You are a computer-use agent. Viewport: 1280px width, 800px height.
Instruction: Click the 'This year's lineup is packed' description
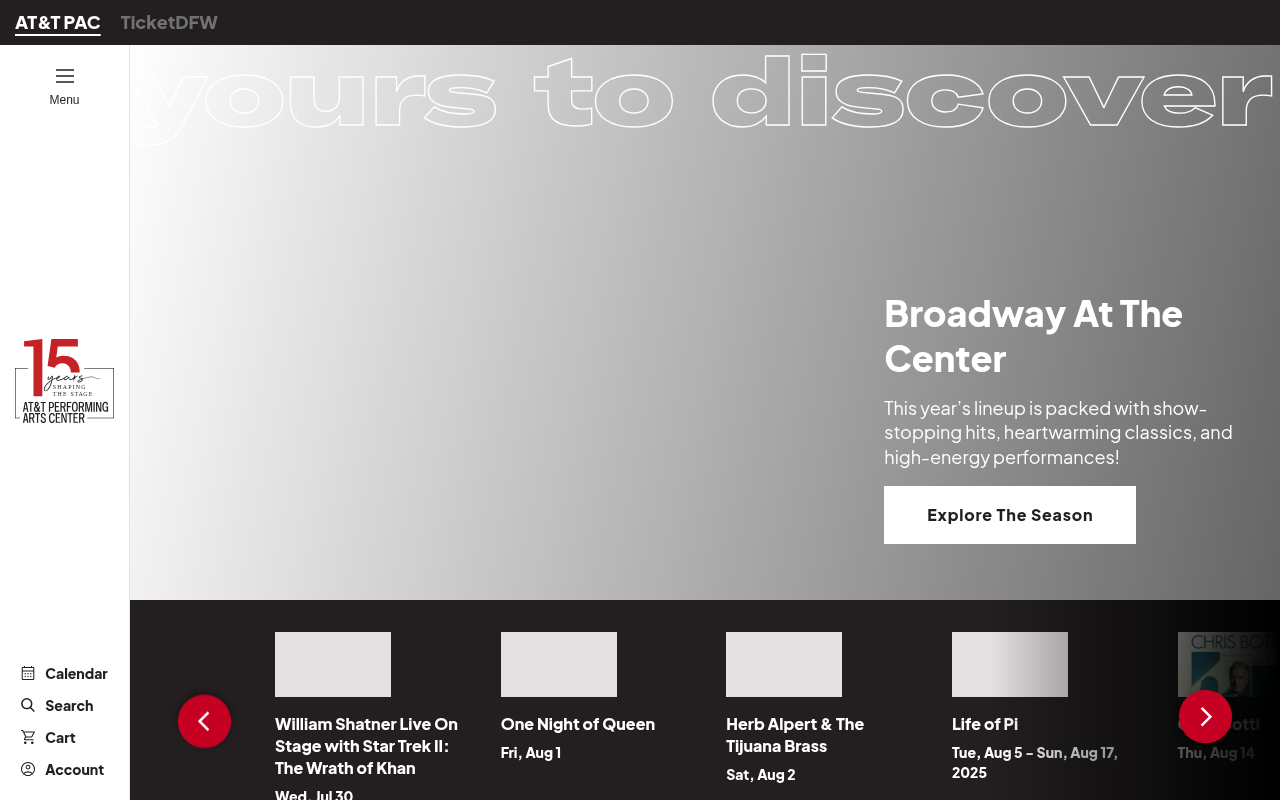tap(1058, 433)
